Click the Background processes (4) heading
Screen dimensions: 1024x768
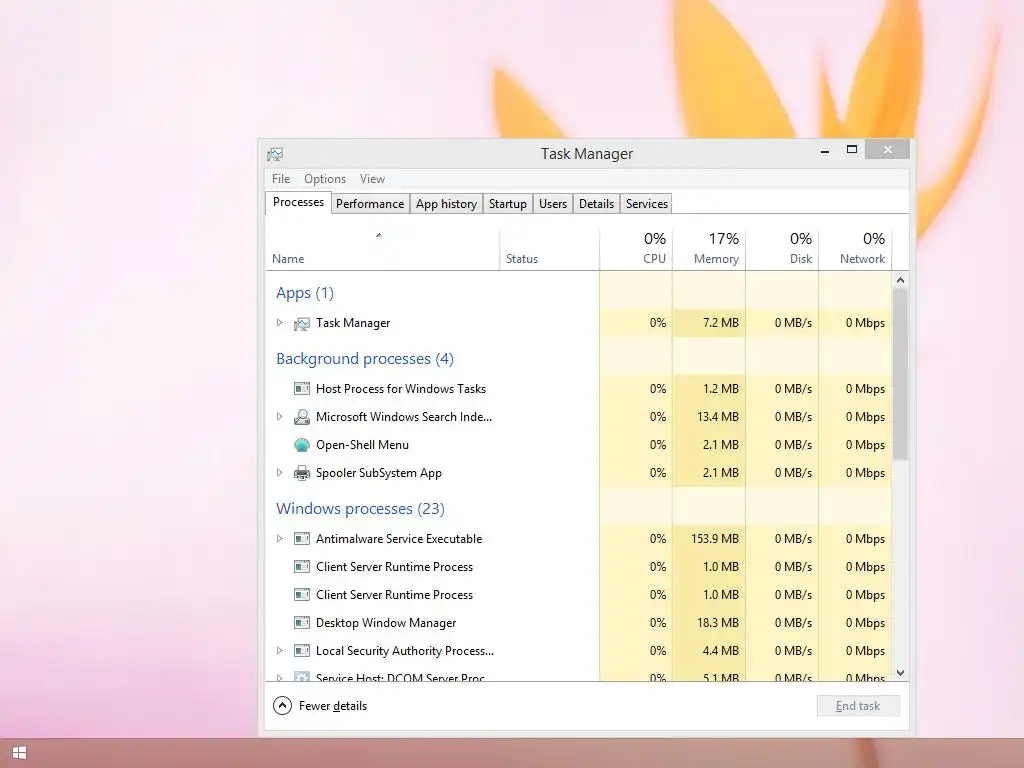click(365, 359)
